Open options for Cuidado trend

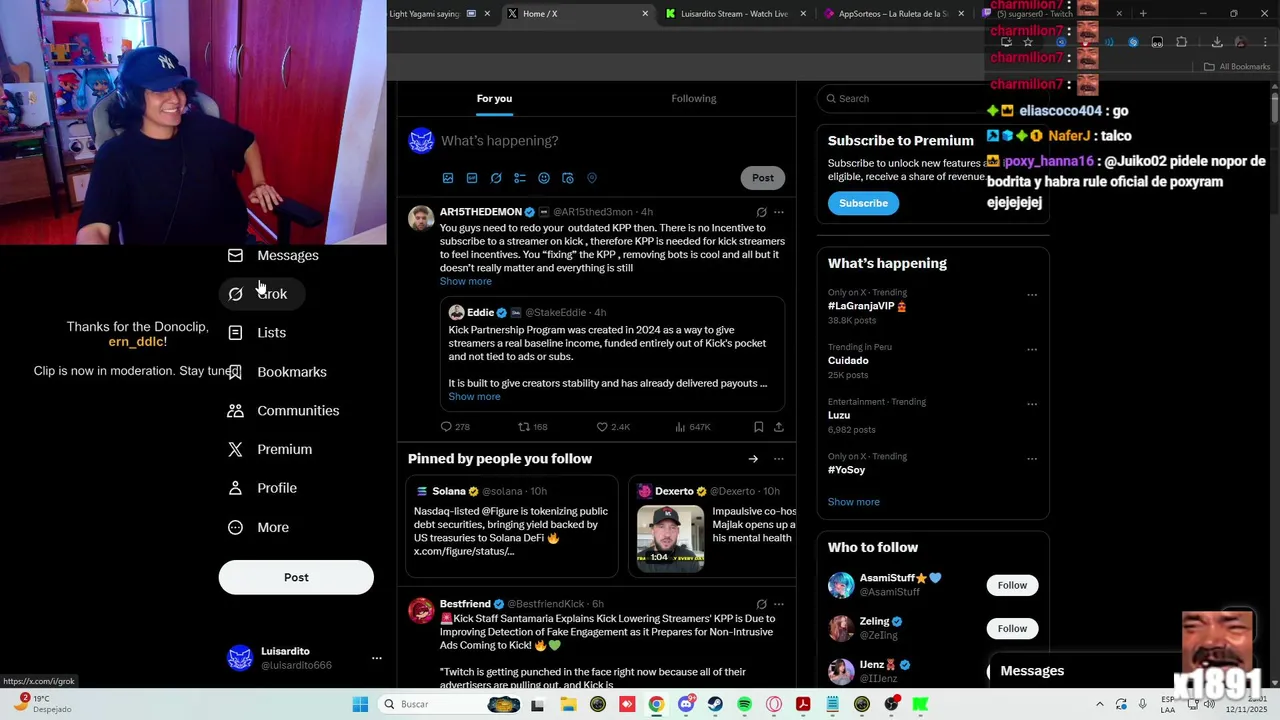[1032, 350]
